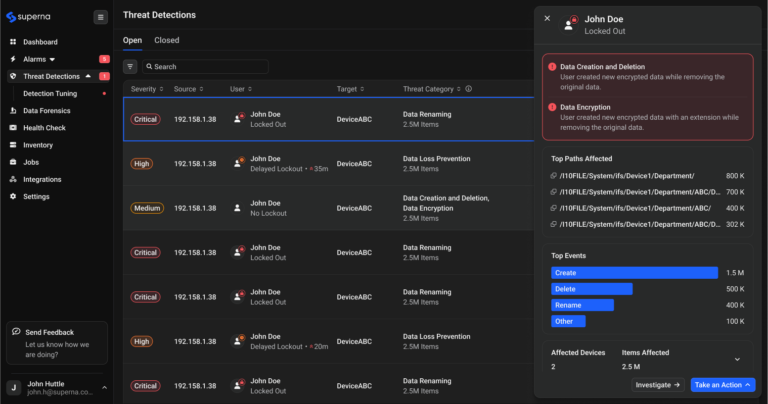Image resolution: width=768 pixels, height=404 pixels.
Task: Sort by Source column
Action: 189,89
